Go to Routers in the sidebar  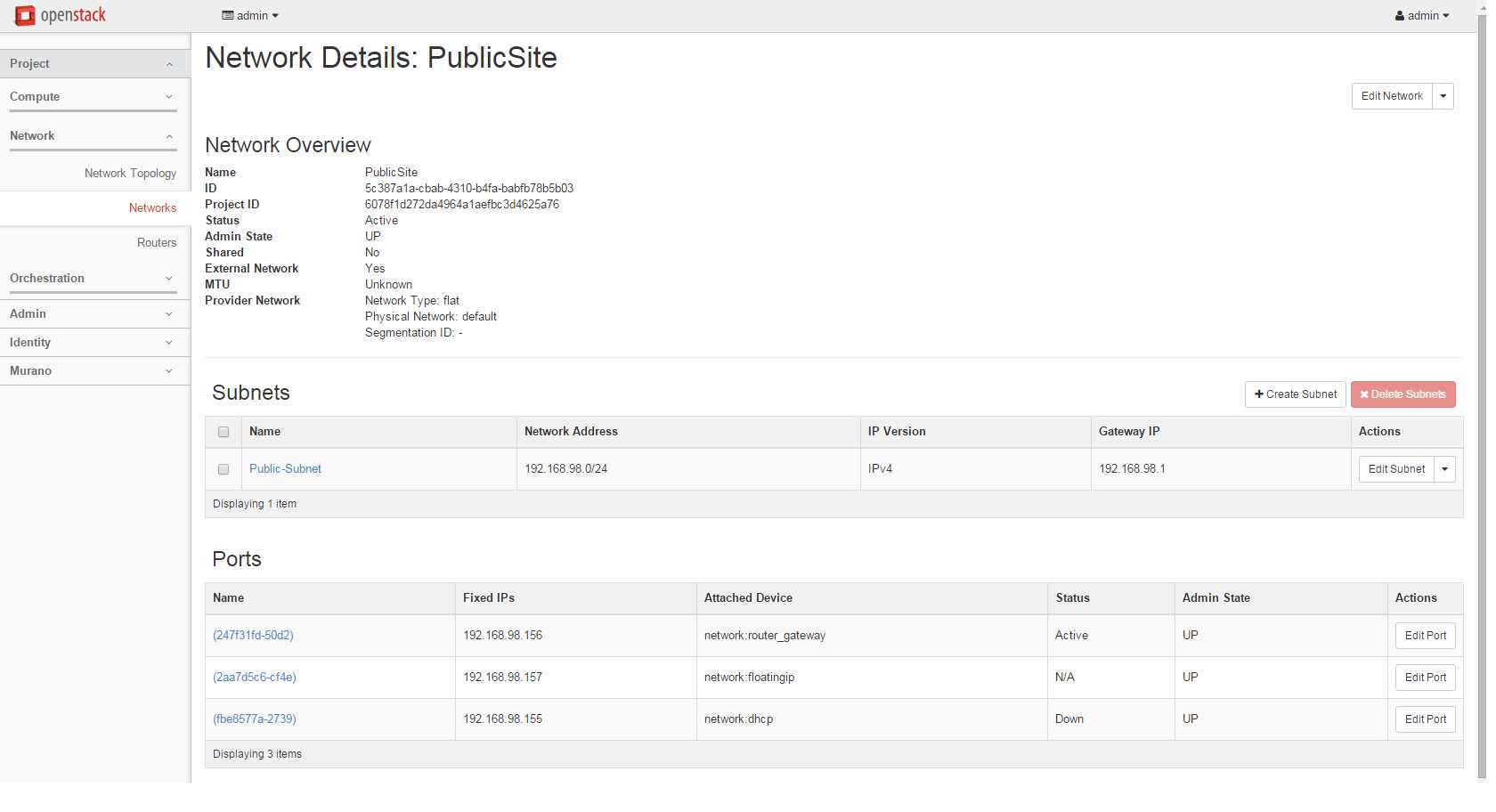pos(157,243)
